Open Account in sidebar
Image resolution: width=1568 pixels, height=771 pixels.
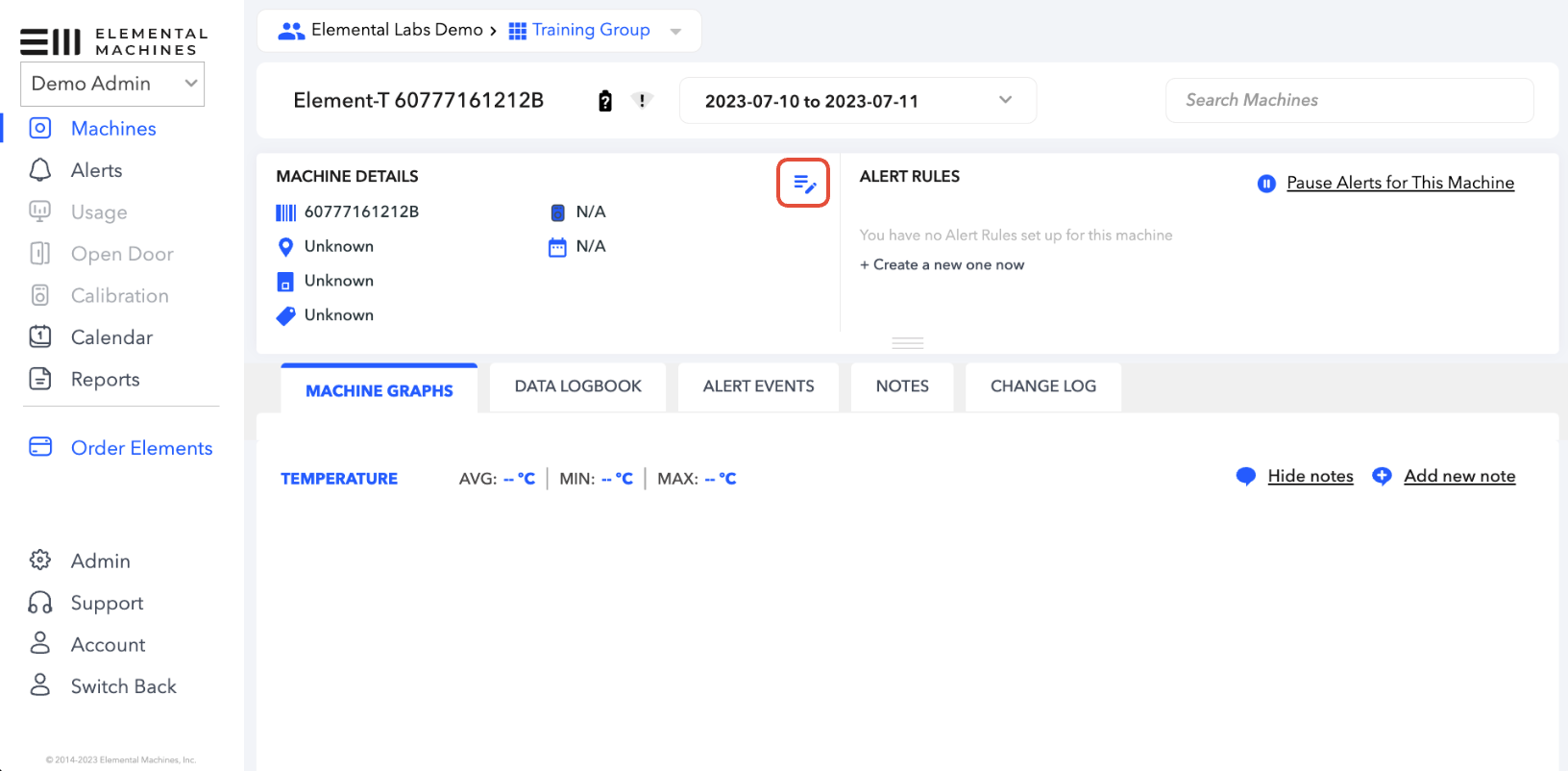[x=108, y=645]
